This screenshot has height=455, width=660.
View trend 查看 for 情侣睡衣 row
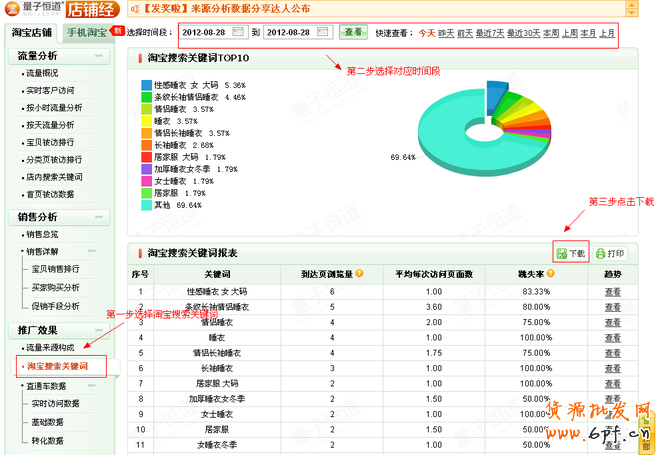(612, 322)
